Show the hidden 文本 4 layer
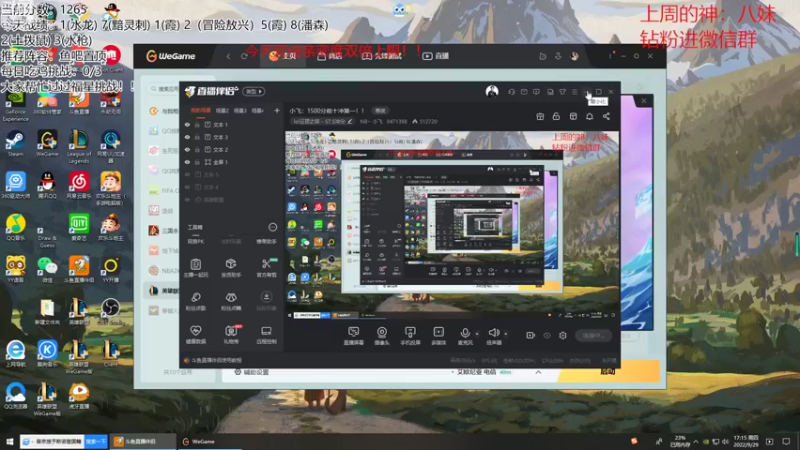 [187, 187]
